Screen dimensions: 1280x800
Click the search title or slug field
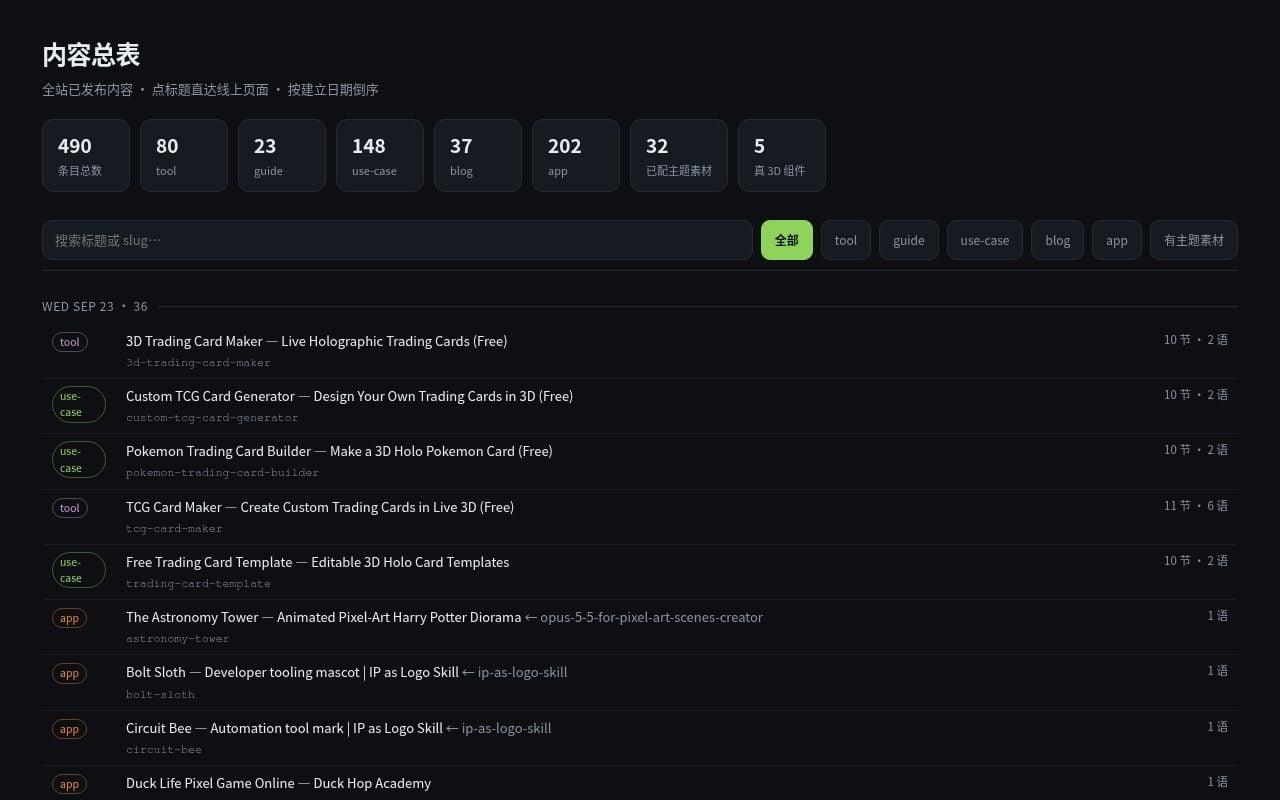[x=397, y=240]
